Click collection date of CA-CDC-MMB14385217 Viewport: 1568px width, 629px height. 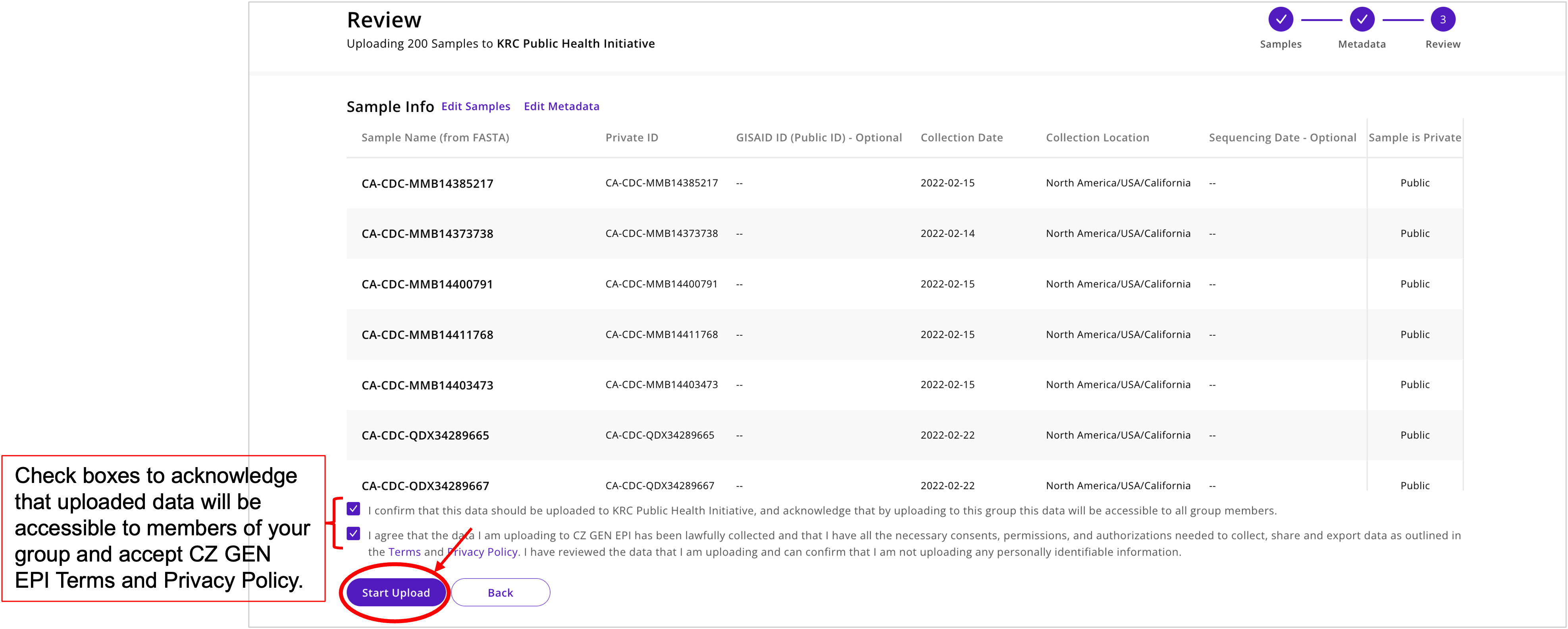947,183
